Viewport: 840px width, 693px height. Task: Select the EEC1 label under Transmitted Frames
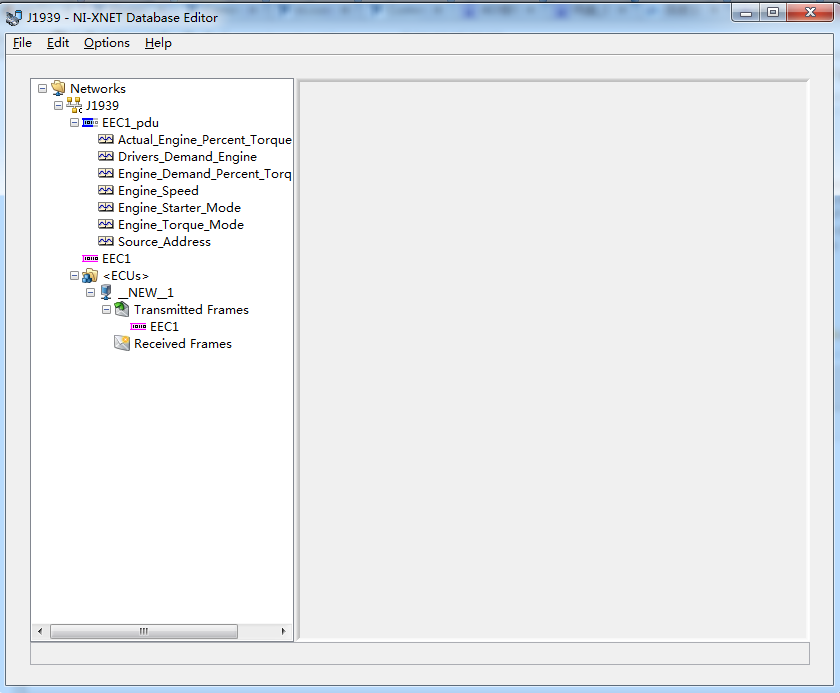pos(164,327)
